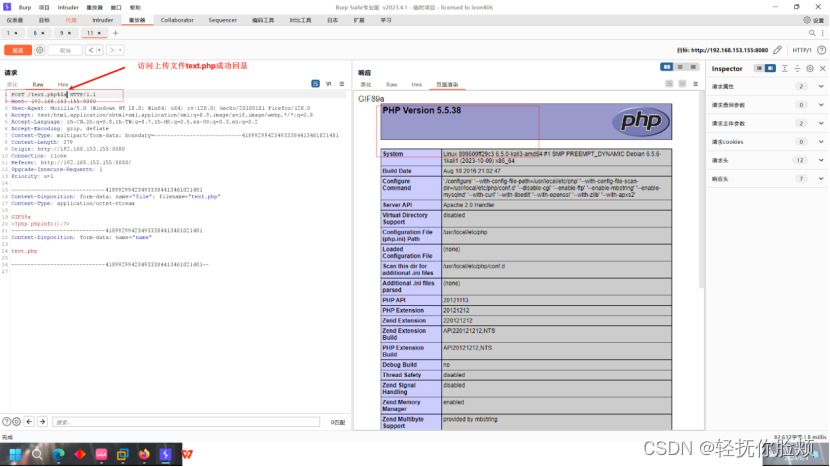Edit target with pencil icon
This screenshot has width=830, height=467.
tap(777, 50)
